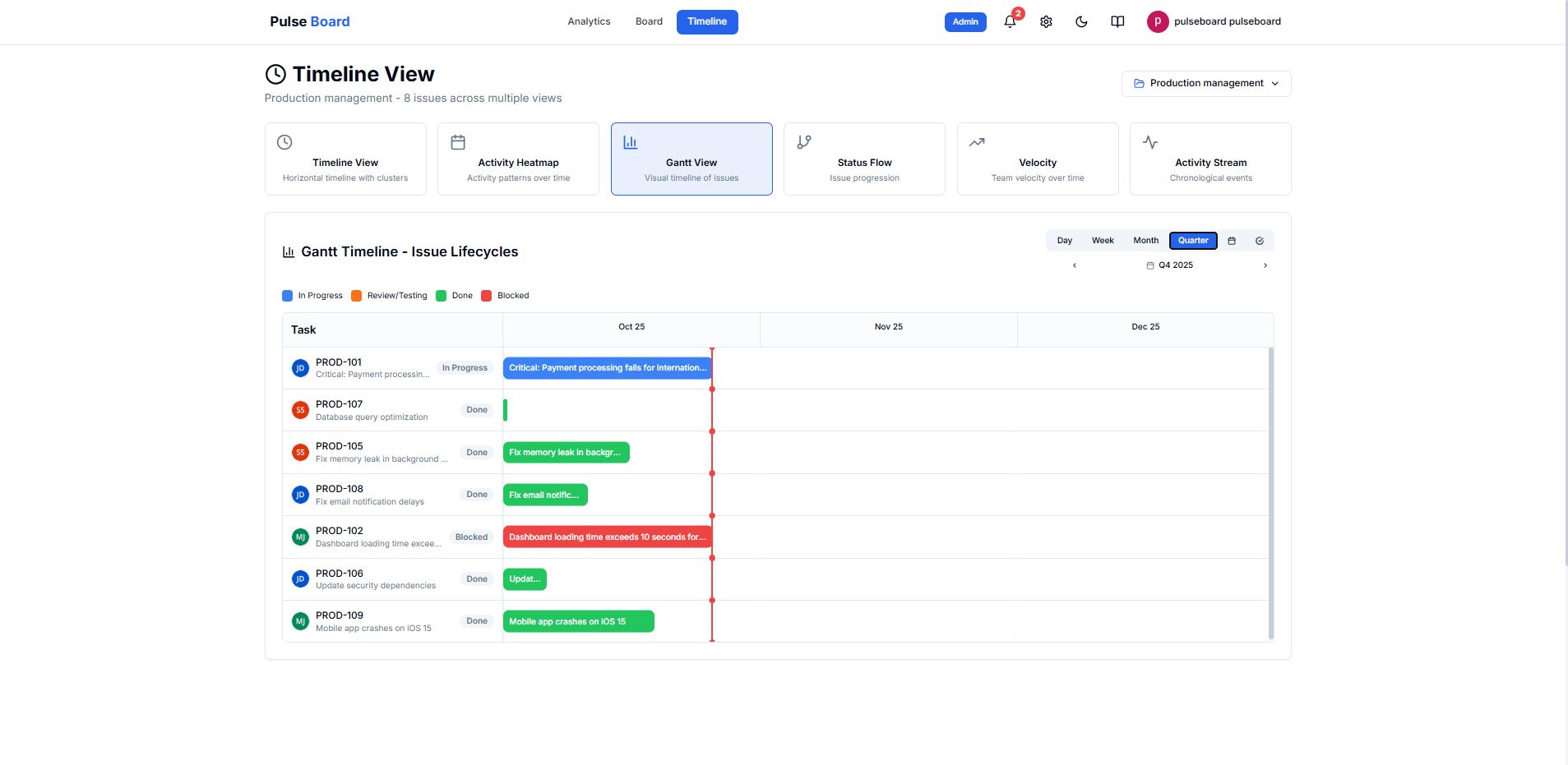
Task: Open the Status Flow view card
Action: pos(864,159)
